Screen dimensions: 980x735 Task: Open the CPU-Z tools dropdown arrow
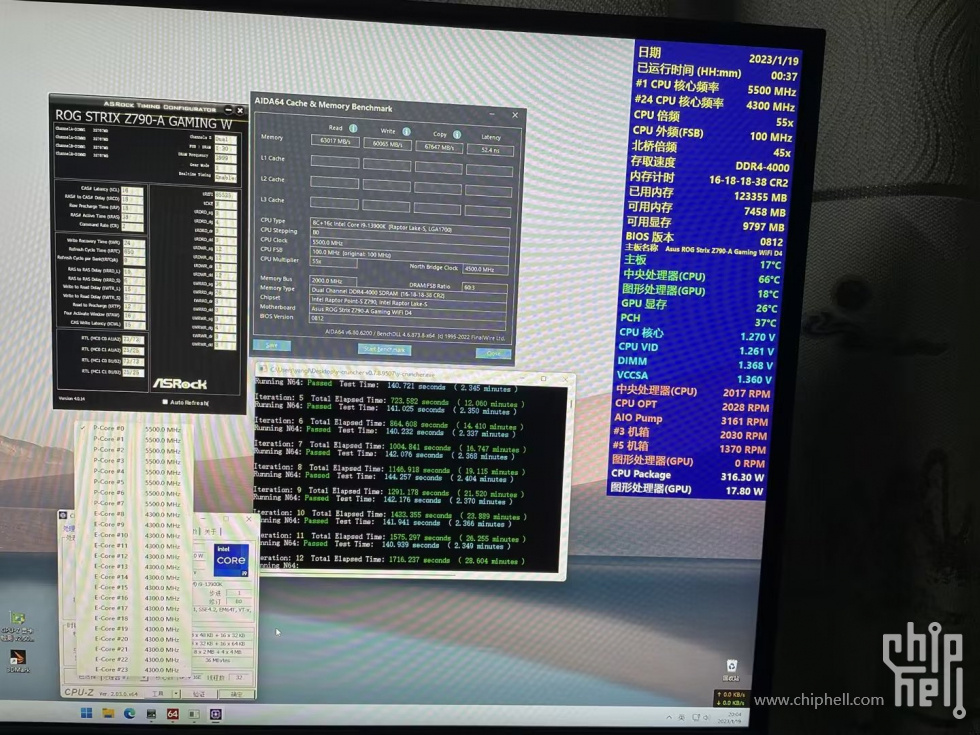point(177,694)
